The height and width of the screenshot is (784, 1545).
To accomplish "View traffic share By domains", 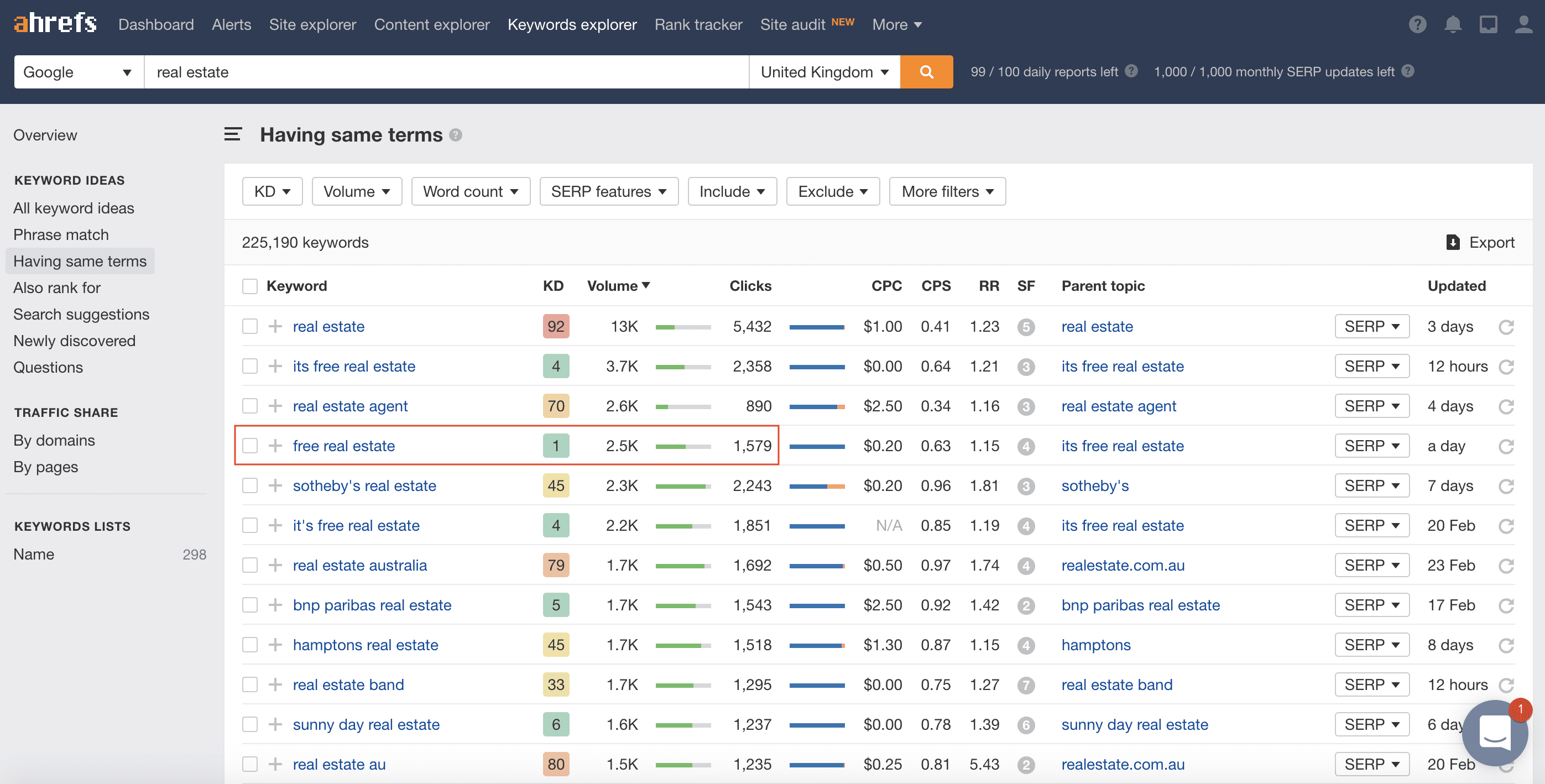I will pos(54,440).
